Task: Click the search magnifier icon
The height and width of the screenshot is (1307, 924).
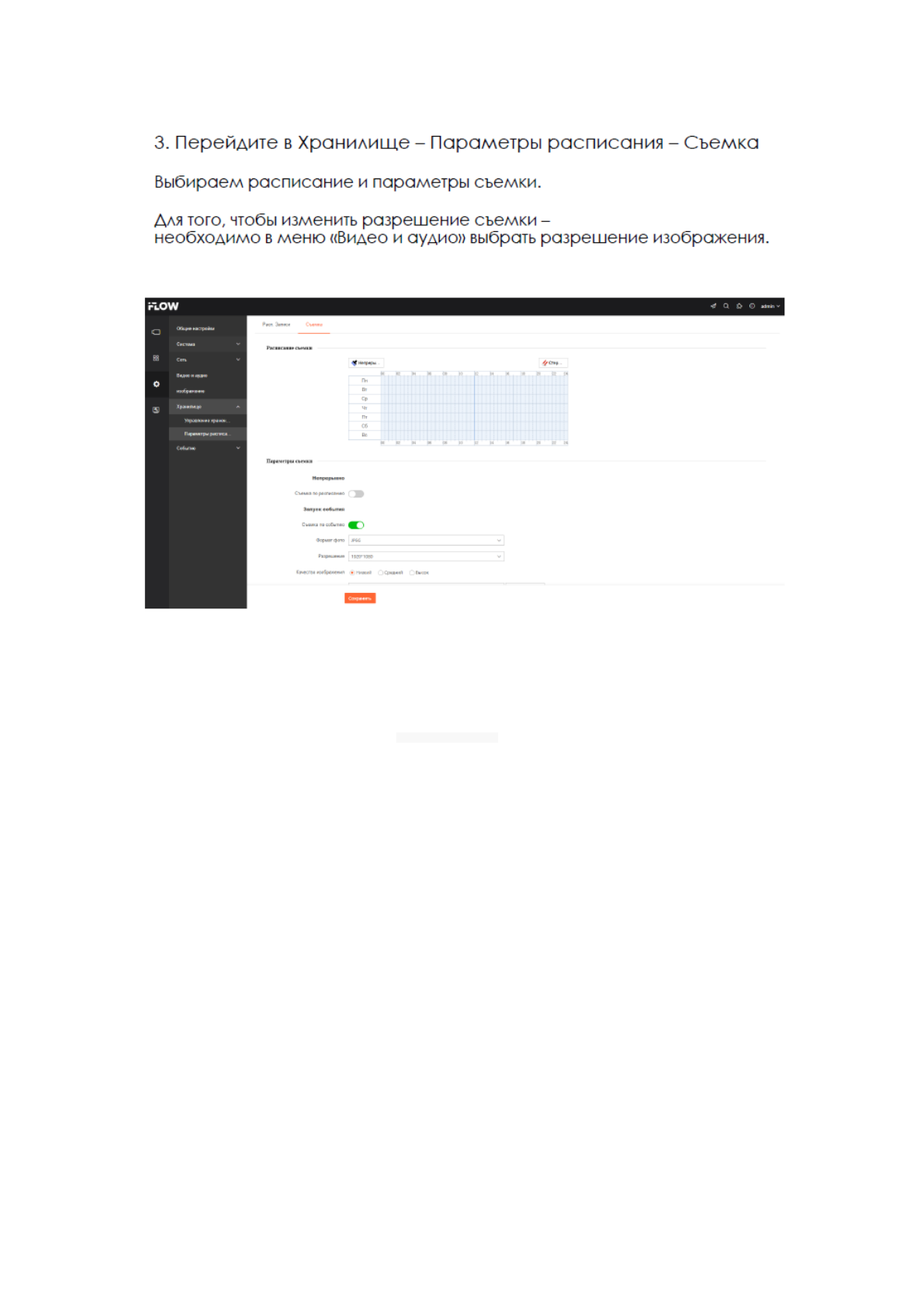Action: point(726,306)
